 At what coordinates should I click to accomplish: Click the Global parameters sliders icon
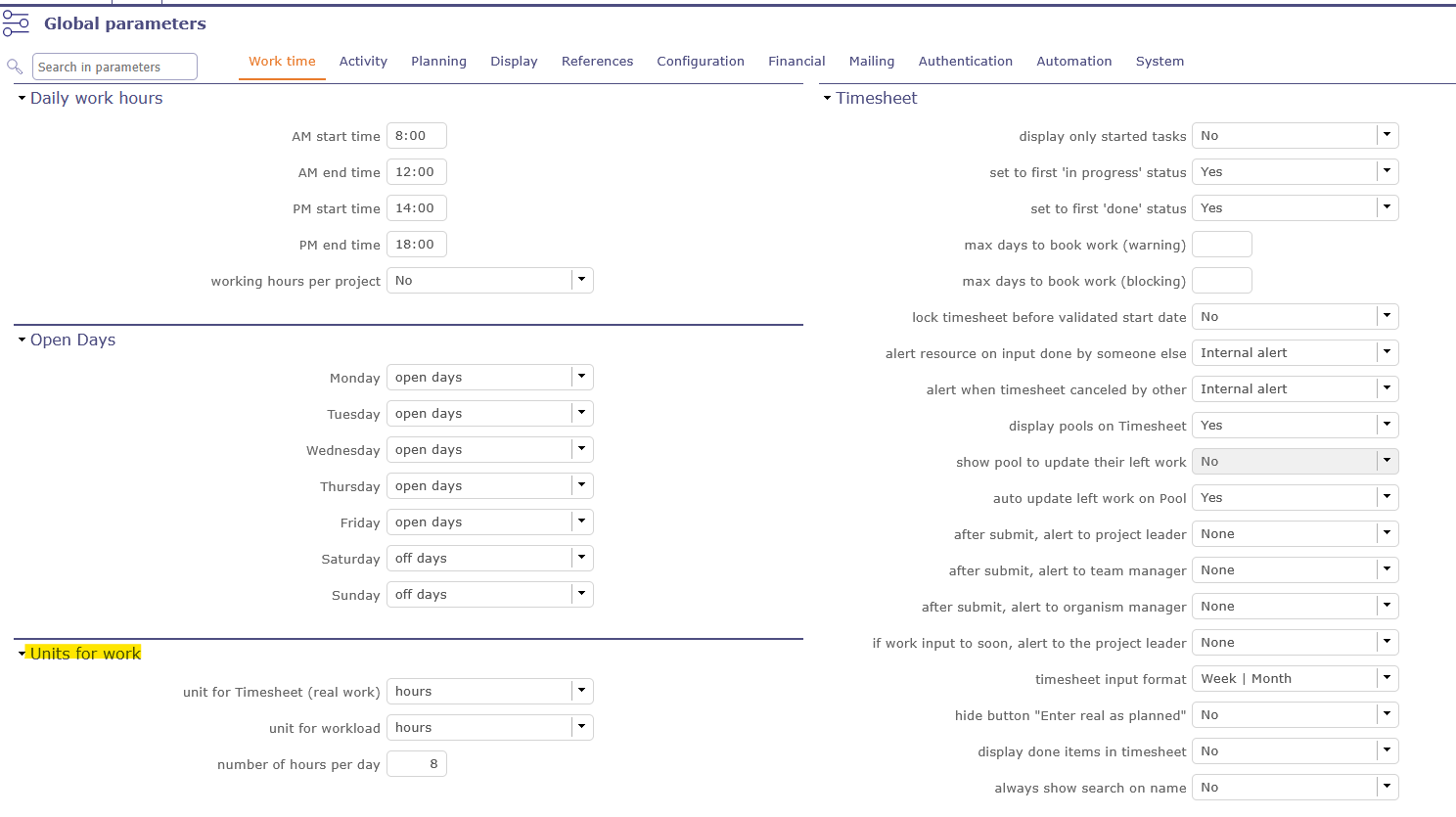point(16,23)
